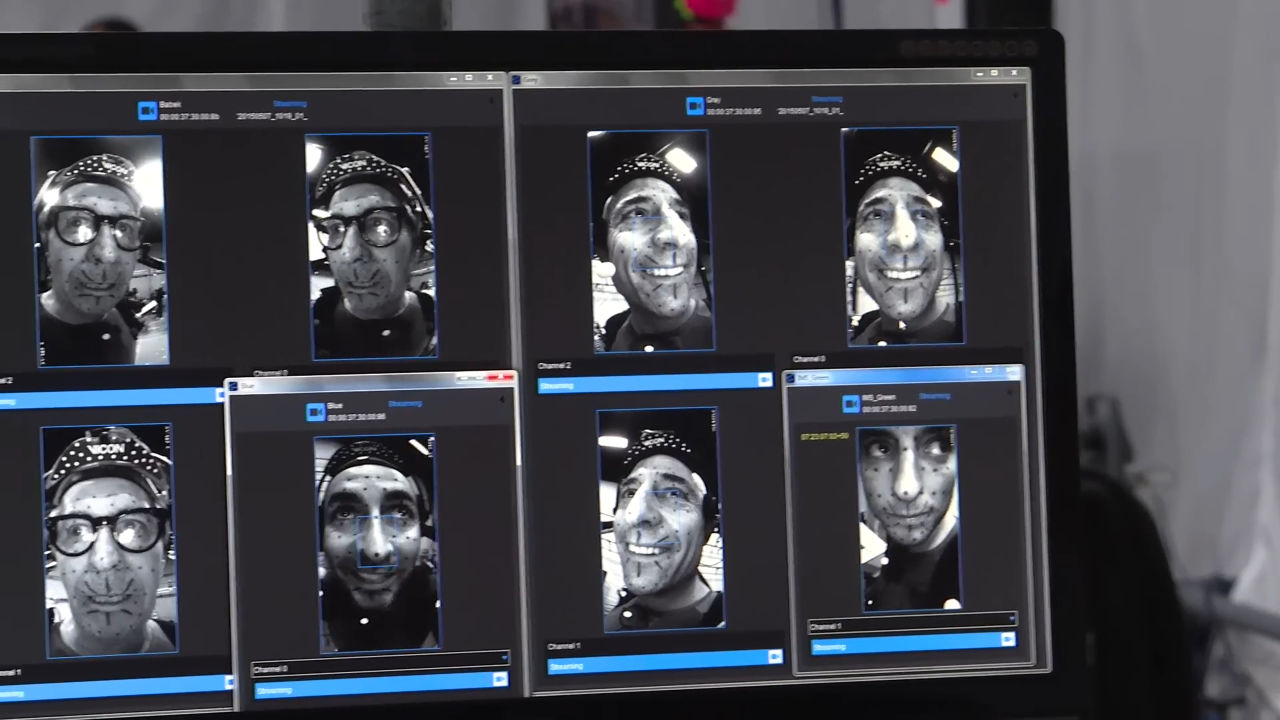
Task: Click the app icon in the Blue window title bar
Action: point(233,385)
